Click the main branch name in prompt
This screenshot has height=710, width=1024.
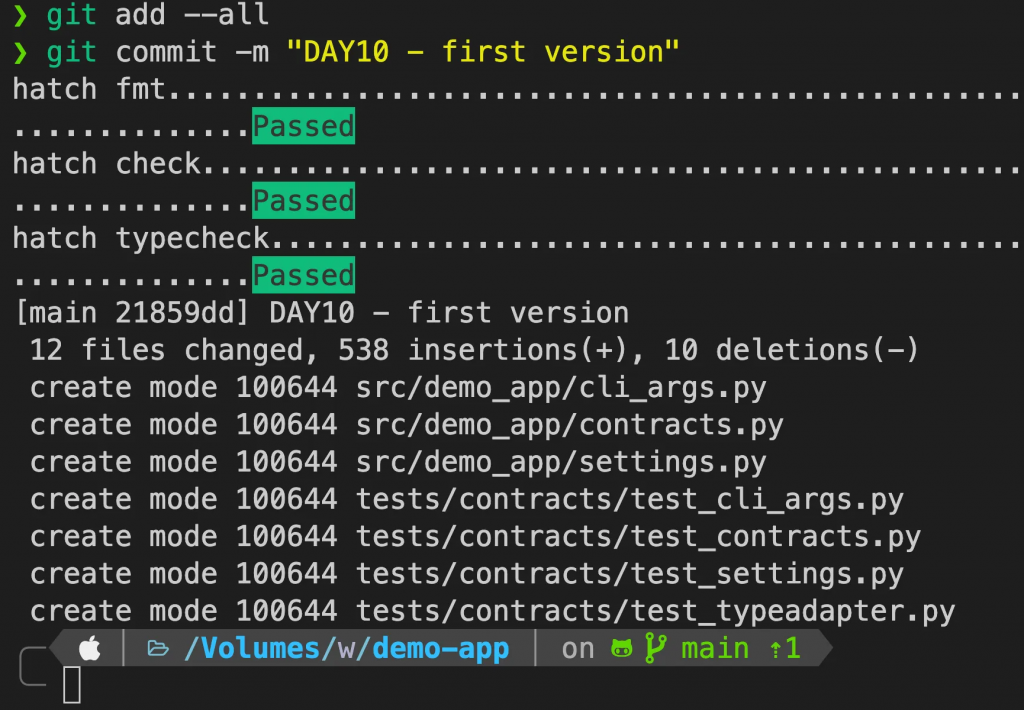click(715, 649)
